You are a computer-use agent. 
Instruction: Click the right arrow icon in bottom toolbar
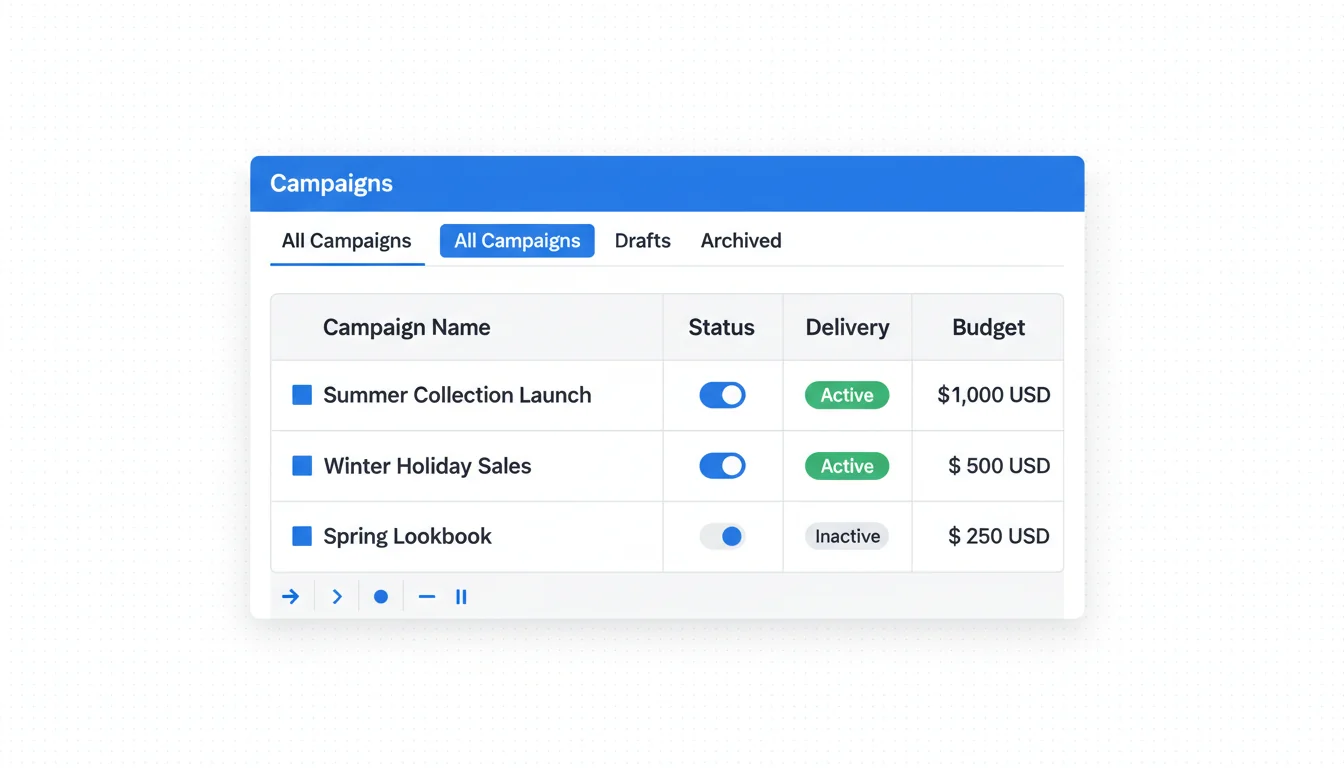click(x=291, y=597)
